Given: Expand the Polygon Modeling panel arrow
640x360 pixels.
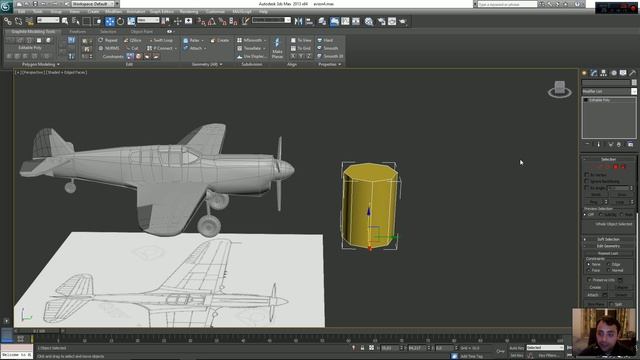Looking at the screenshot, I should 58,64.
